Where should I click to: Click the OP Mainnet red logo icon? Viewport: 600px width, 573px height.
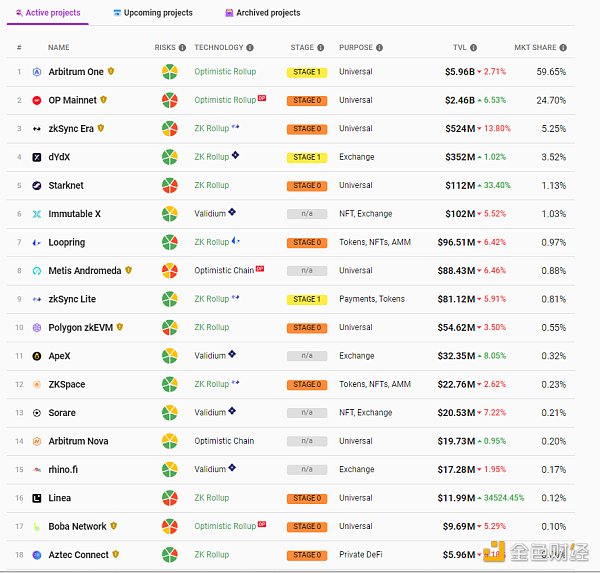pos(37,100)
